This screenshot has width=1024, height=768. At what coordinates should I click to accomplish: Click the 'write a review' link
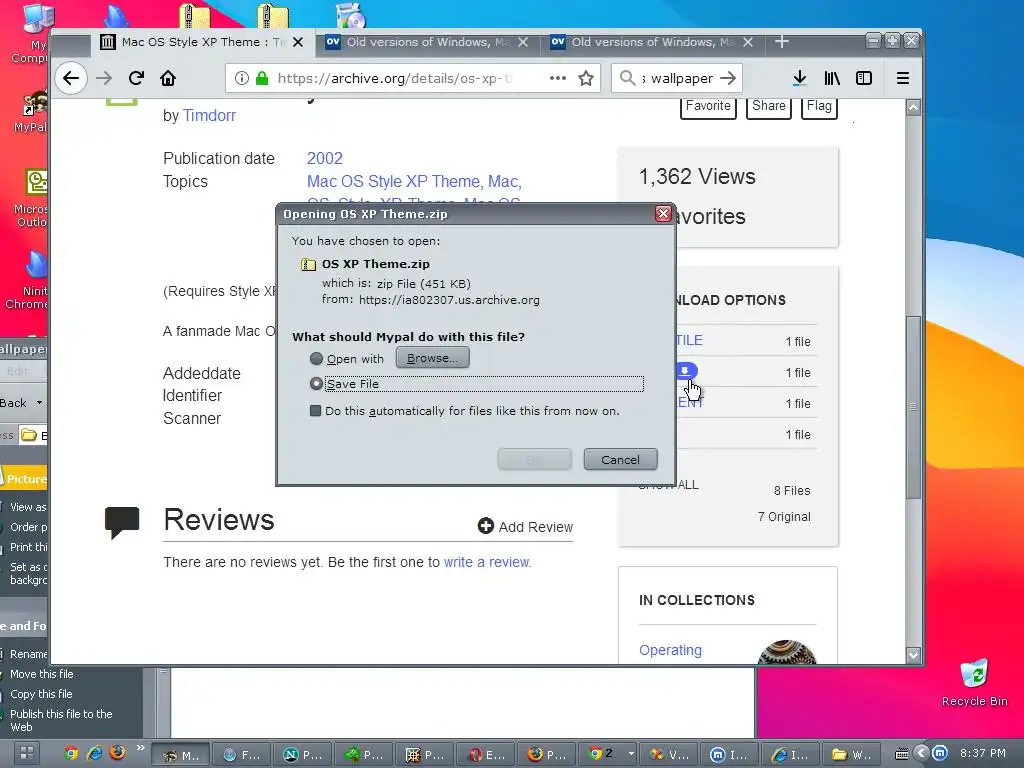pyautogui.click(x=487, y=562)
